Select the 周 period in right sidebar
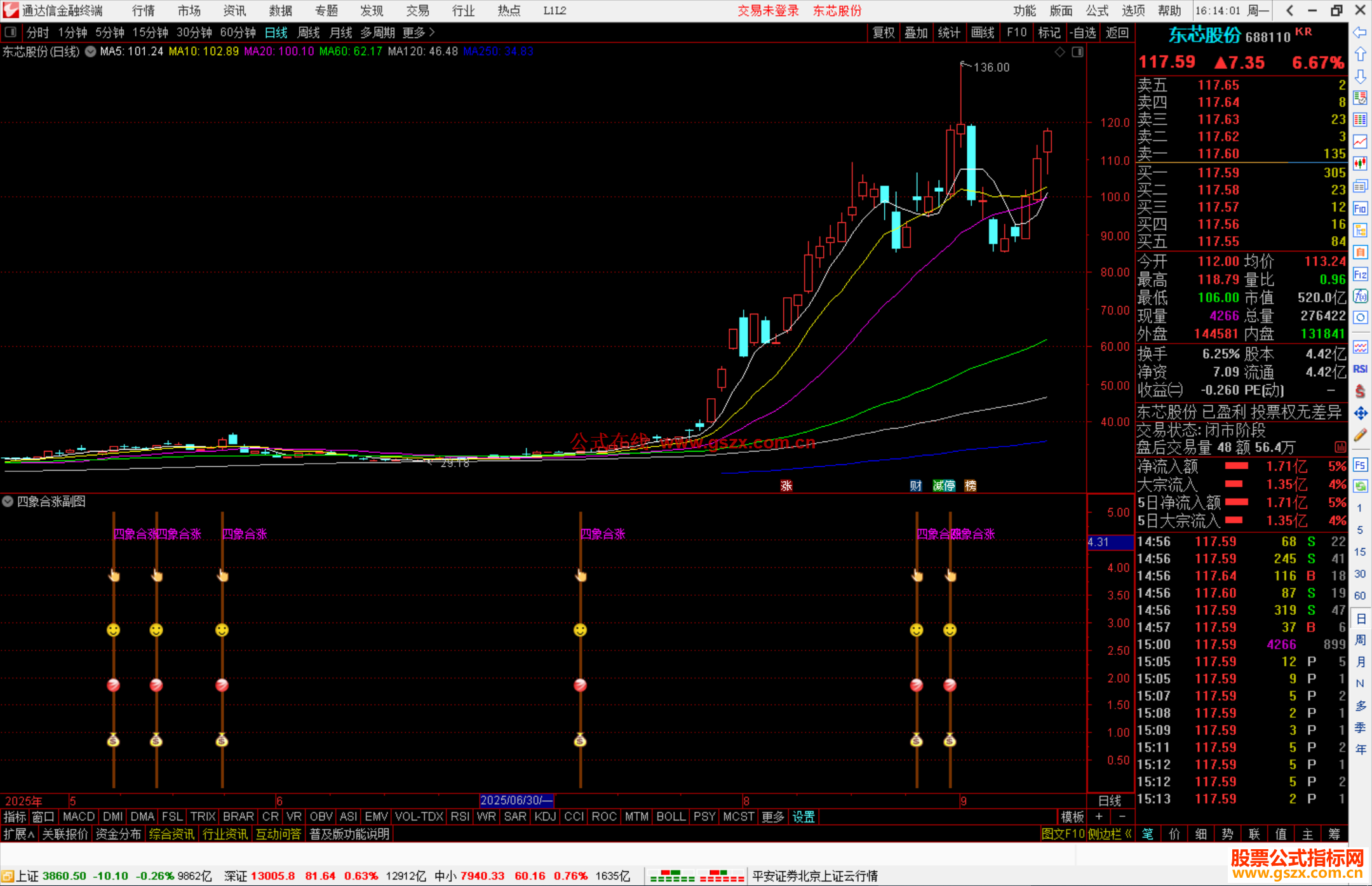 [x=1361, y=640]
